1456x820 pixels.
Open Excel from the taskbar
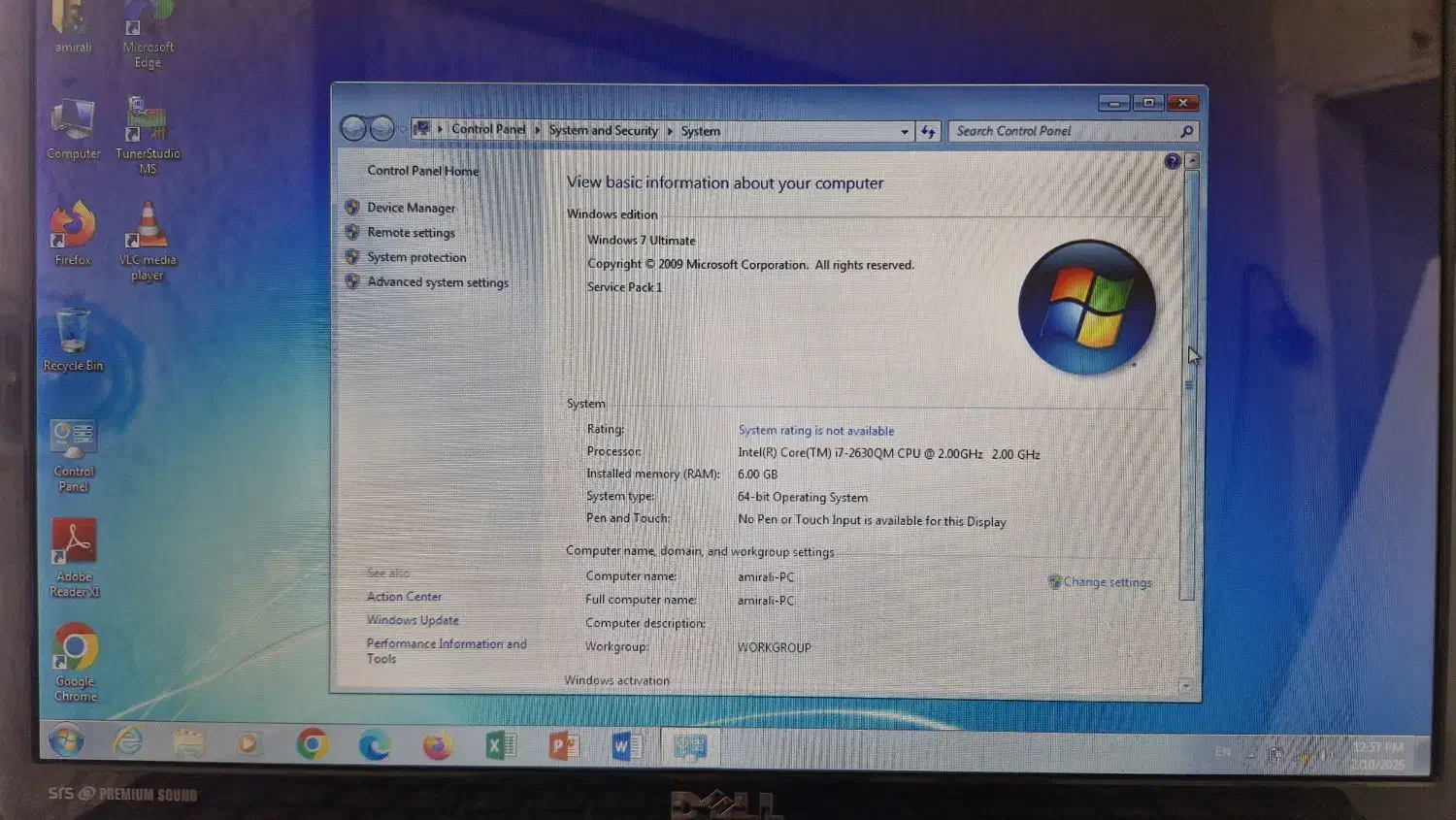coord(501,745)
